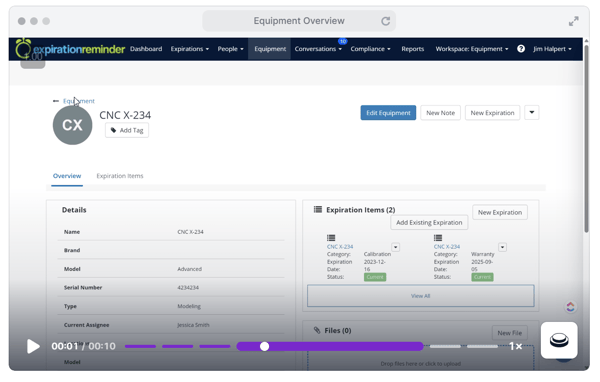Click Warranty item Current status badge
The width and height of the screenshot is (600, 382).
[482, 277]
